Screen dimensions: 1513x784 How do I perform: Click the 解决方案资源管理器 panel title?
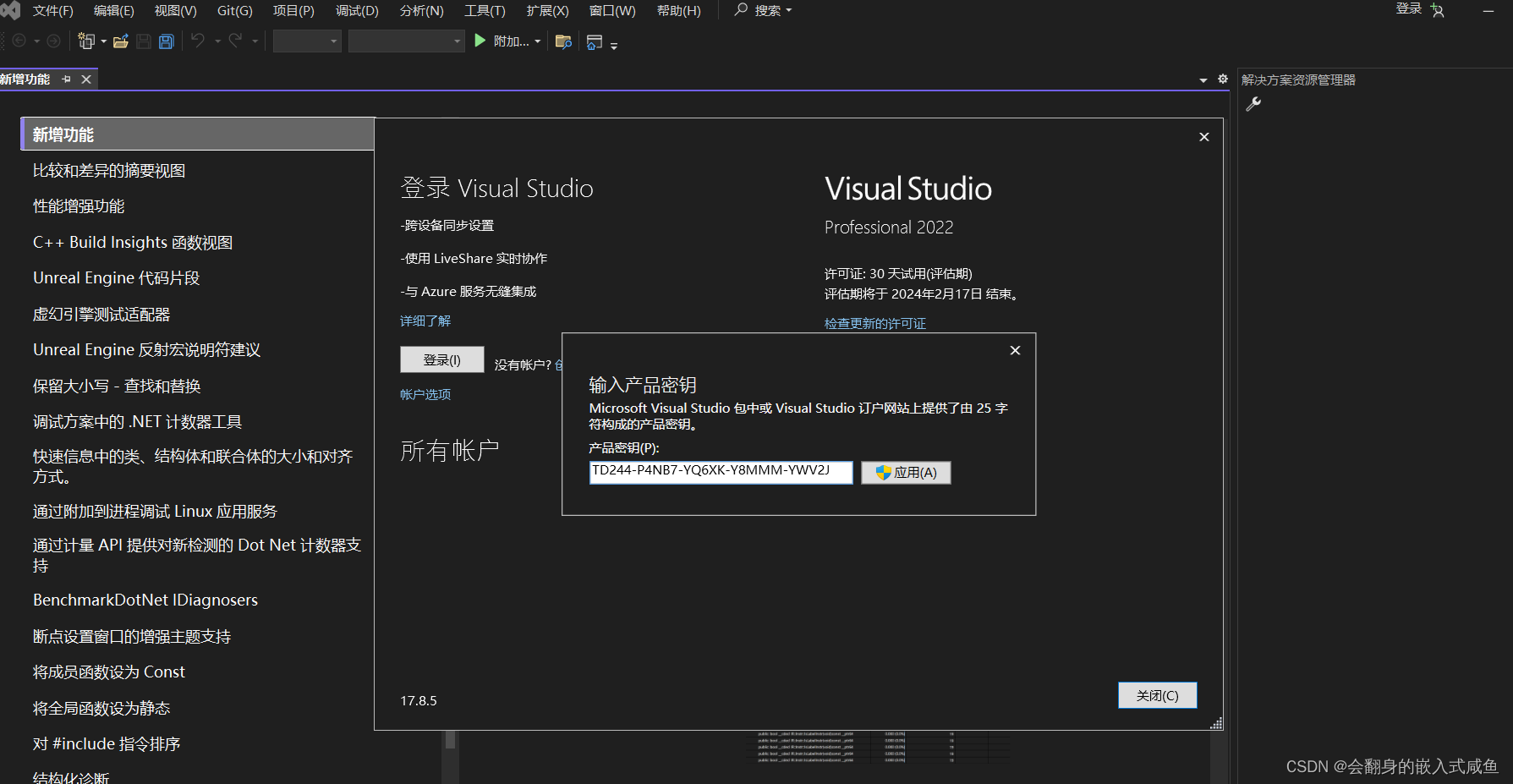point(1298,79)
